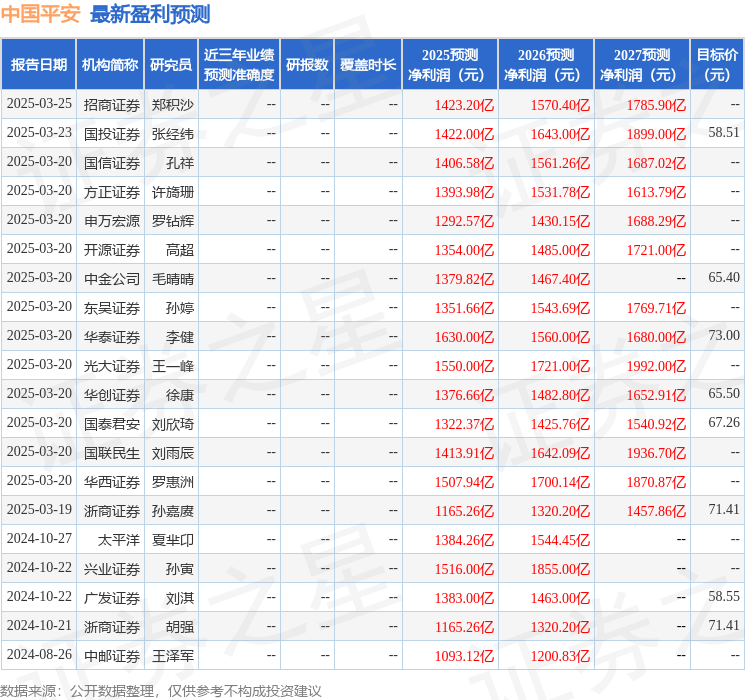This screenshot has width=745, height=700.
Task: Select the 报告日期 column header
Action: pyautogui.click(x=38, y=64)
